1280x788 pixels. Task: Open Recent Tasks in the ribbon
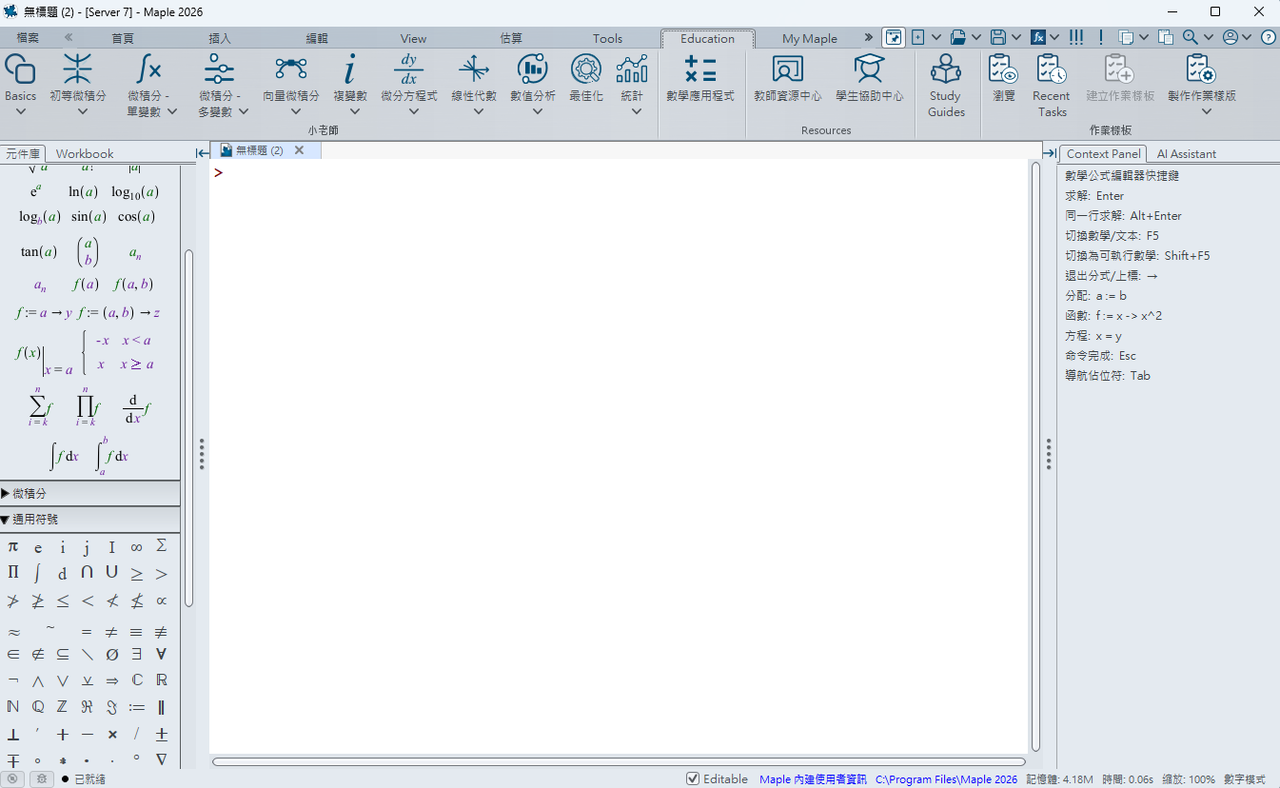tap(1051, 86)
